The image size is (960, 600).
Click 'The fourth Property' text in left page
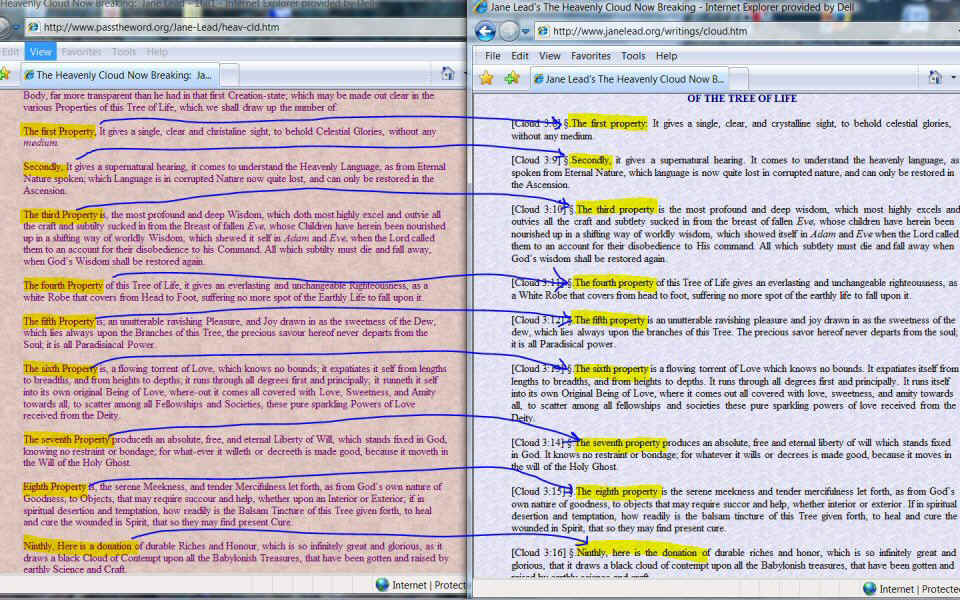tap(63, 285)
